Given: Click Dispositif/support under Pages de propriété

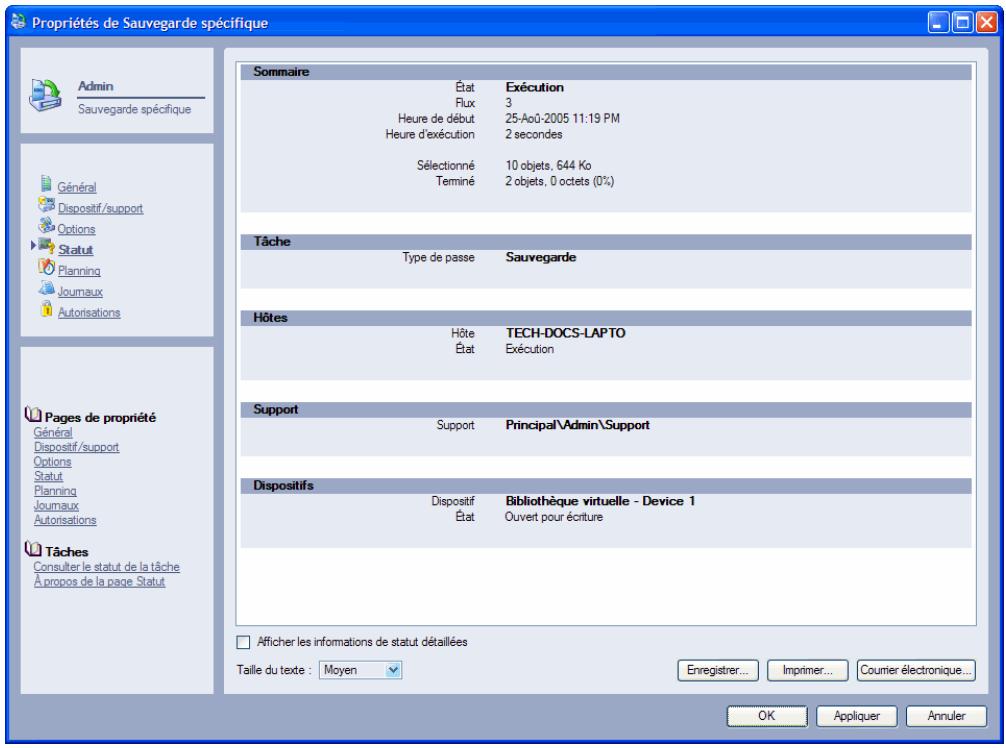Looking at the screenshot, I should (76, 447).
